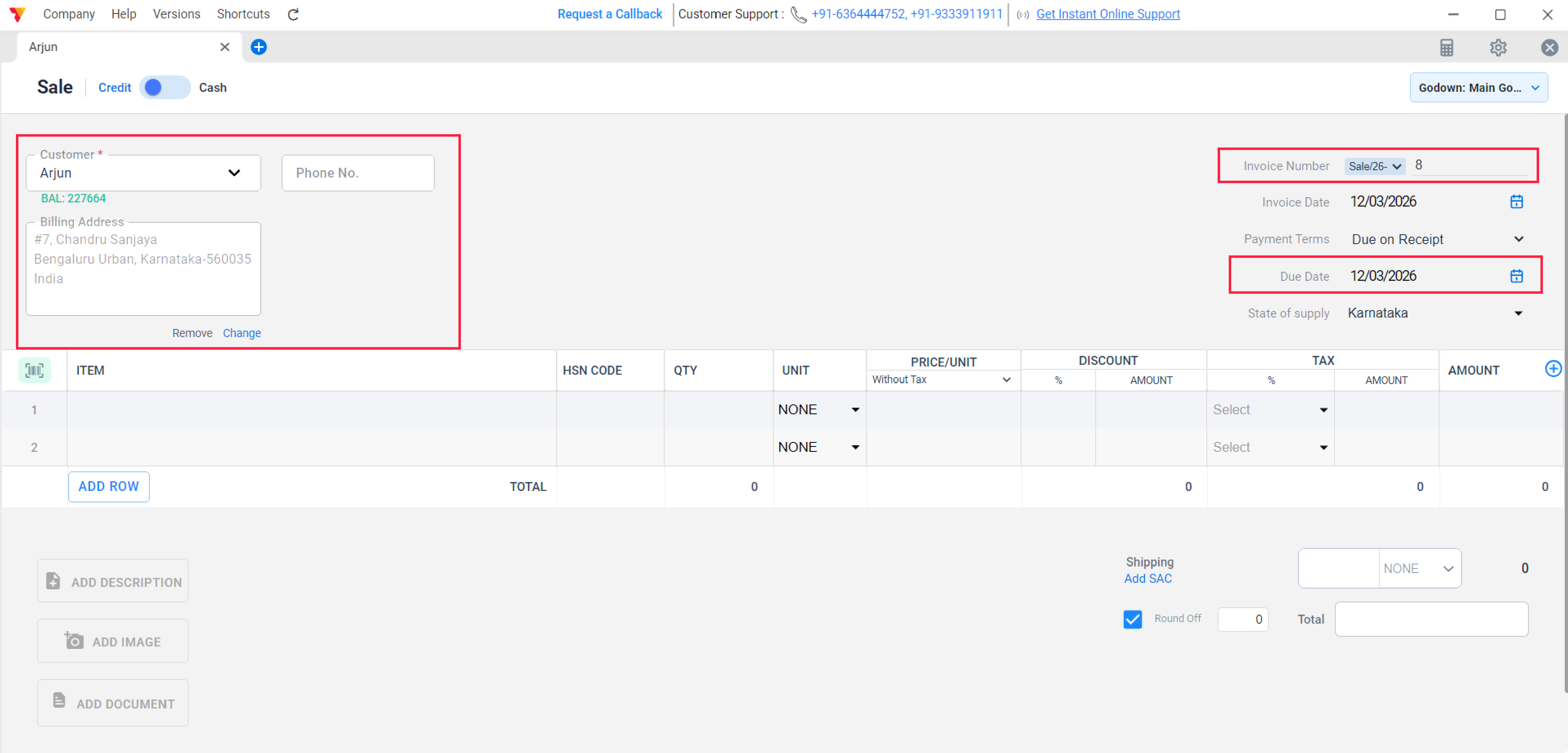Open the Customer dropdown showing Arjun
Image resolution: width=1568 pixels, height=753 pixels.
[234, 172]
